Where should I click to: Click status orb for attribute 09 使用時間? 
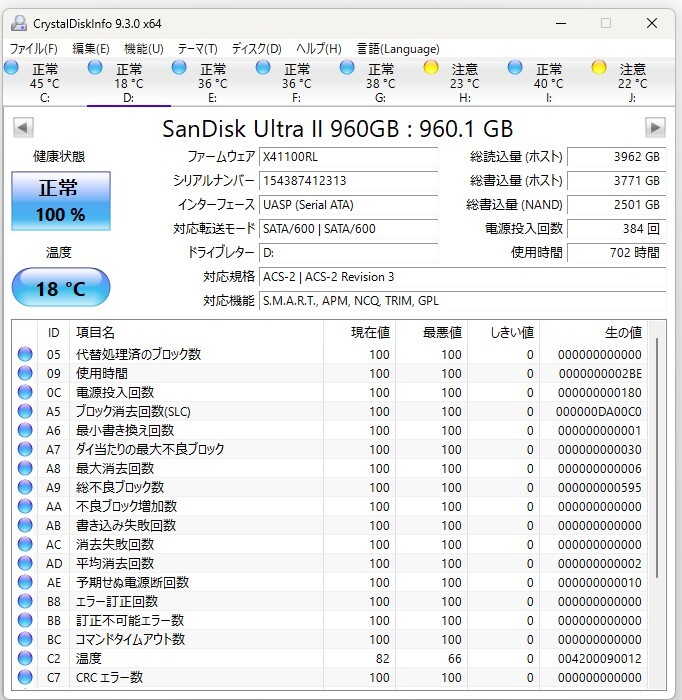tap(25, 373)
